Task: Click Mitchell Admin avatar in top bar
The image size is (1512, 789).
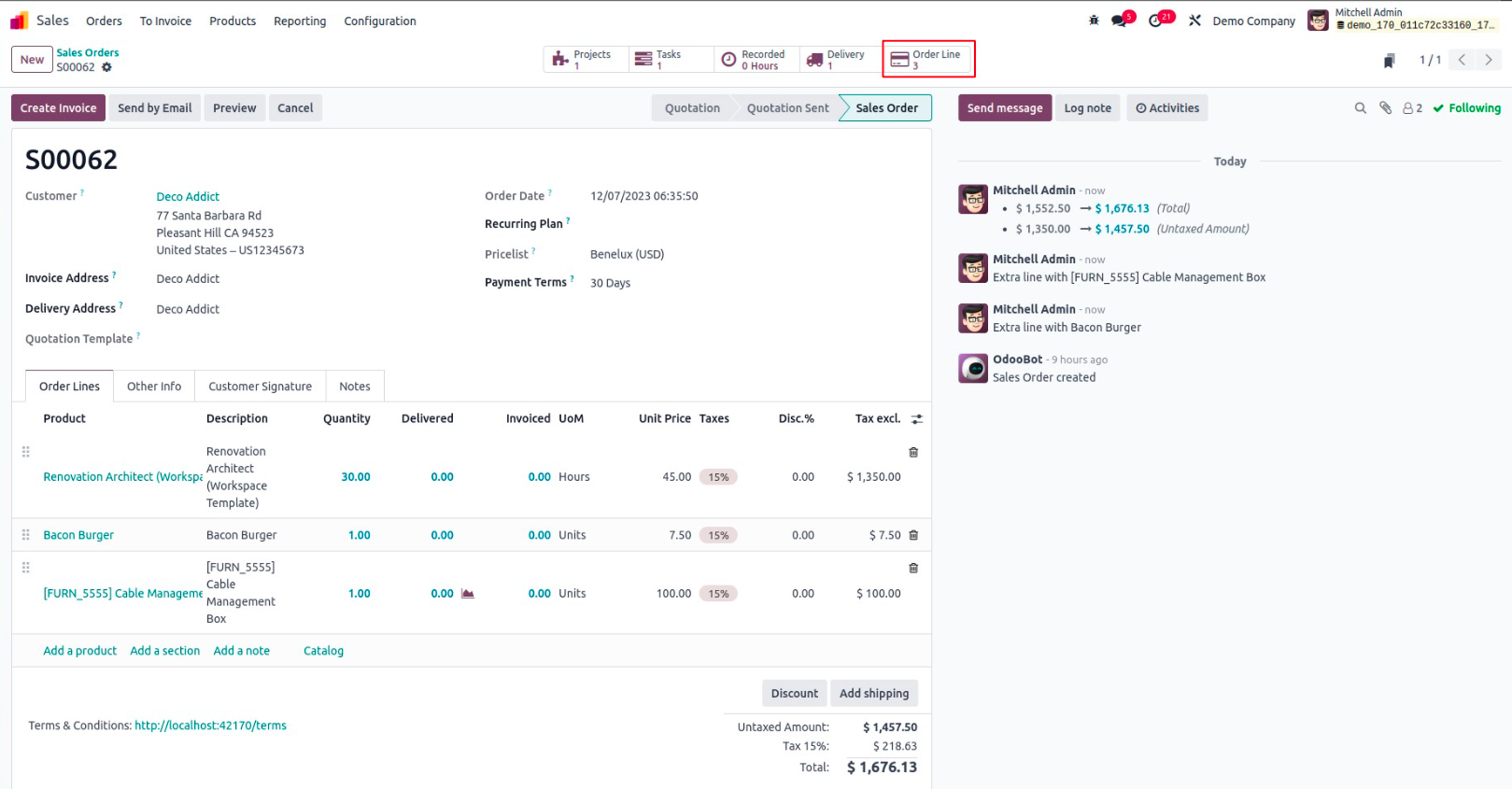Action: pos(1318,21)
